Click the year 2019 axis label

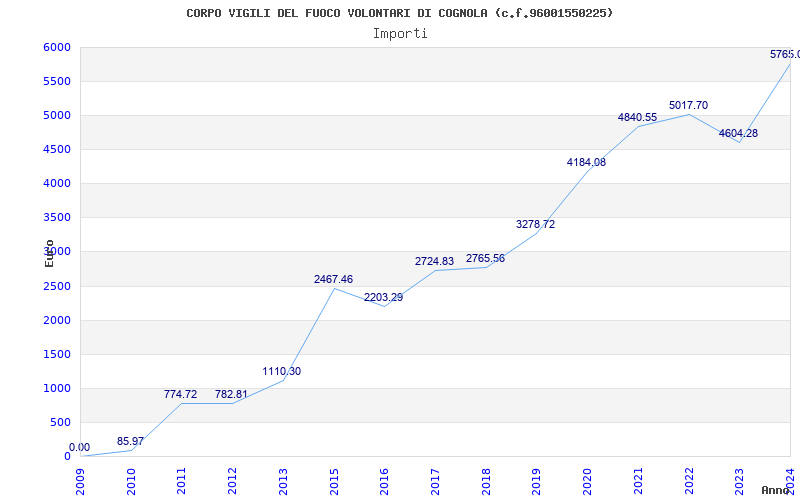(537, 482)
